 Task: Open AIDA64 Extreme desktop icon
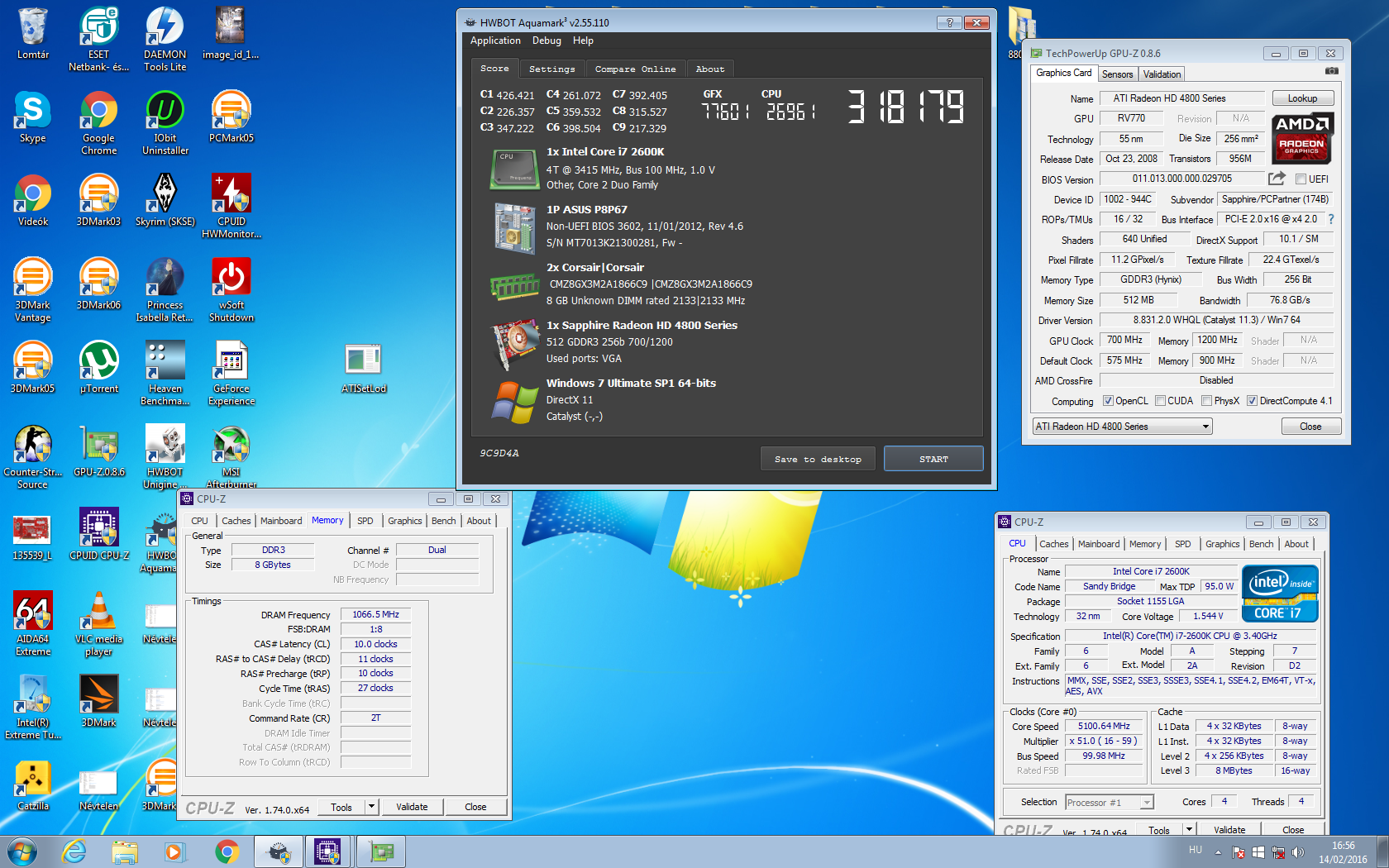pos(33,623)
